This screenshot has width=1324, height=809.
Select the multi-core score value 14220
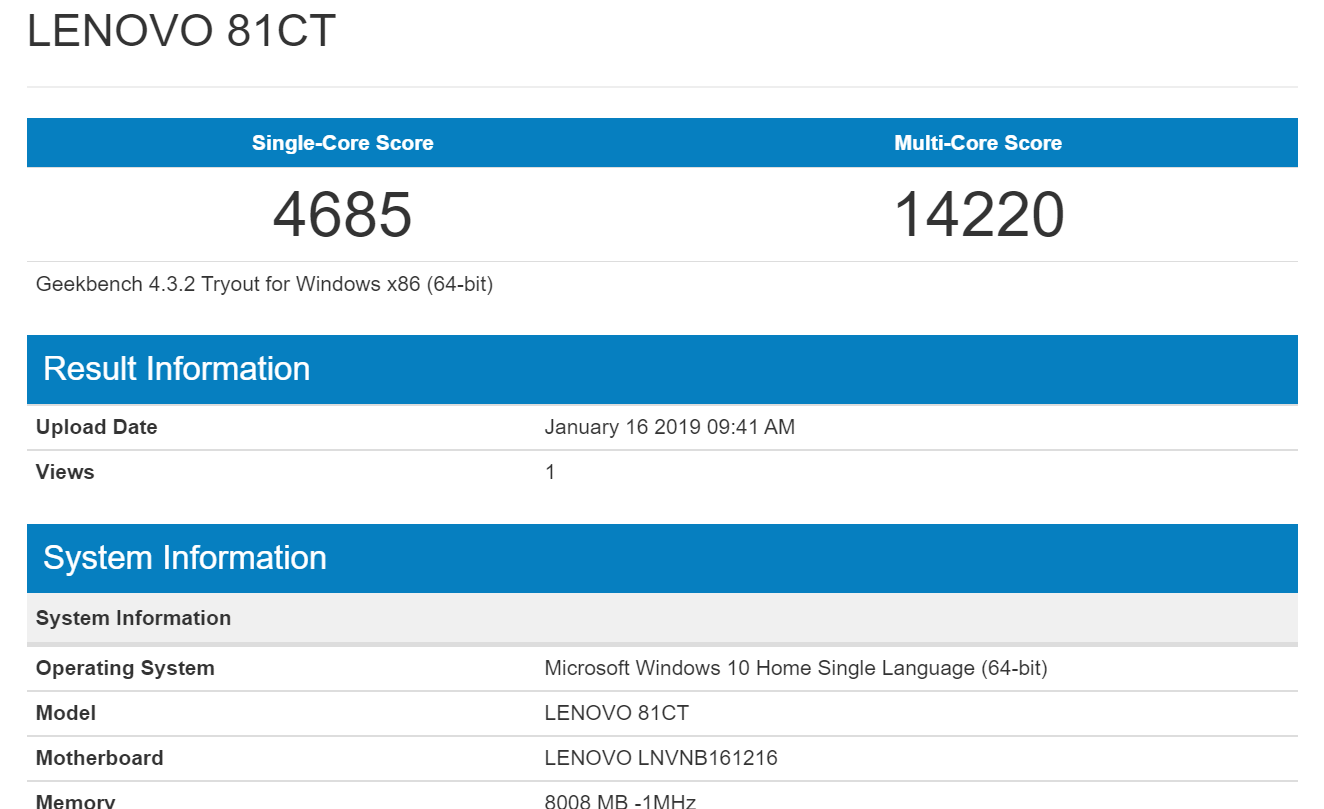coord(977,214)
